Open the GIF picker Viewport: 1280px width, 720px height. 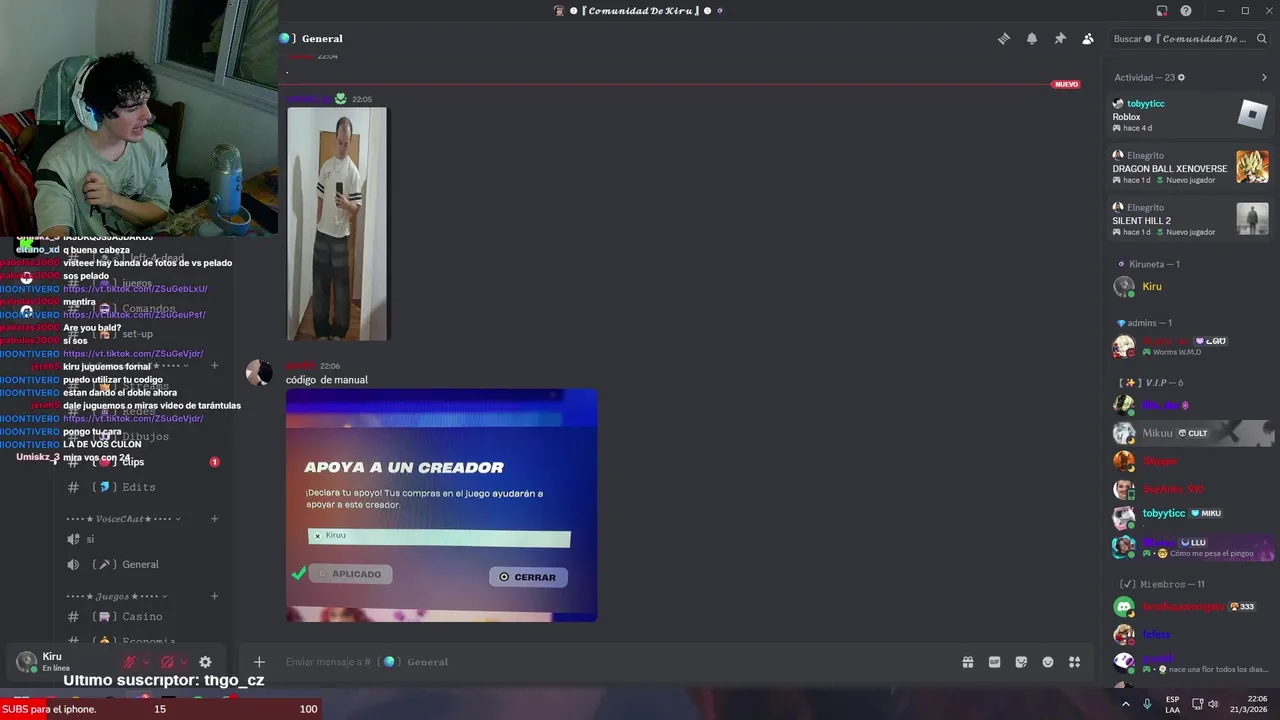[995, 662]
